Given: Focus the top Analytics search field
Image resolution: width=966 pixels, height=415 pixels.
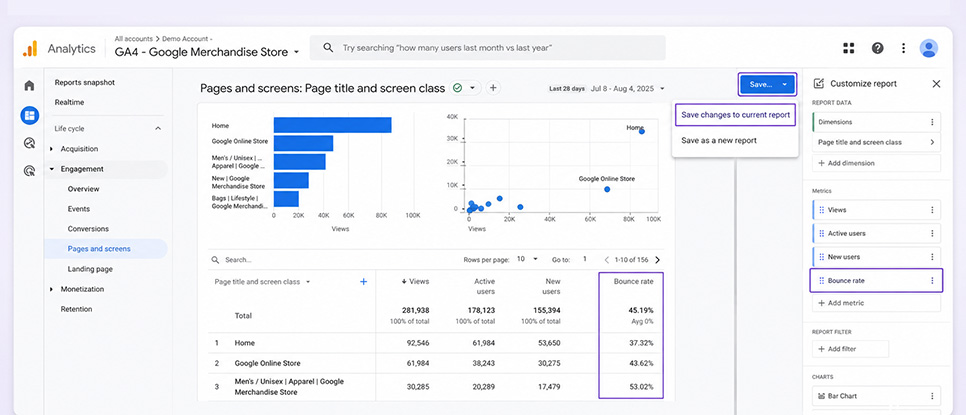Looking at the screenshot, I should pyautogui.click(x=487, y=47).
